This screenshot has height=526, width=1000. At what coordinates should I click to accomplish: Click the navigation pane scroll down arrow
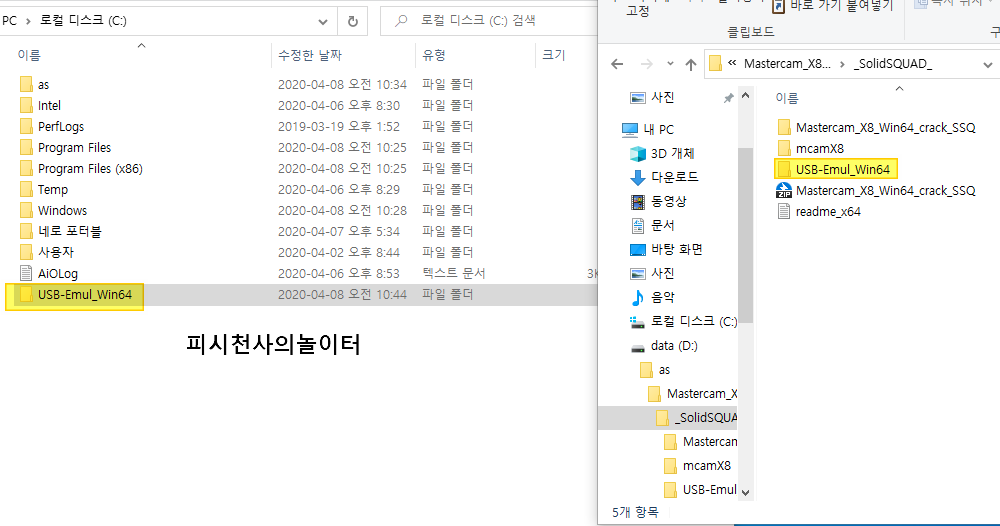pos(745,492)
